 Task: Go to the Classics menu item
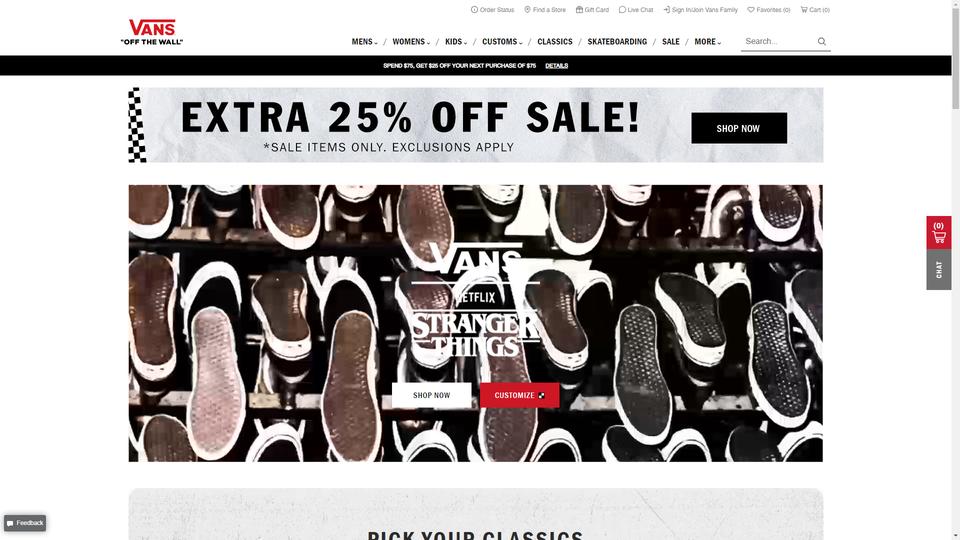click(555, 42)
